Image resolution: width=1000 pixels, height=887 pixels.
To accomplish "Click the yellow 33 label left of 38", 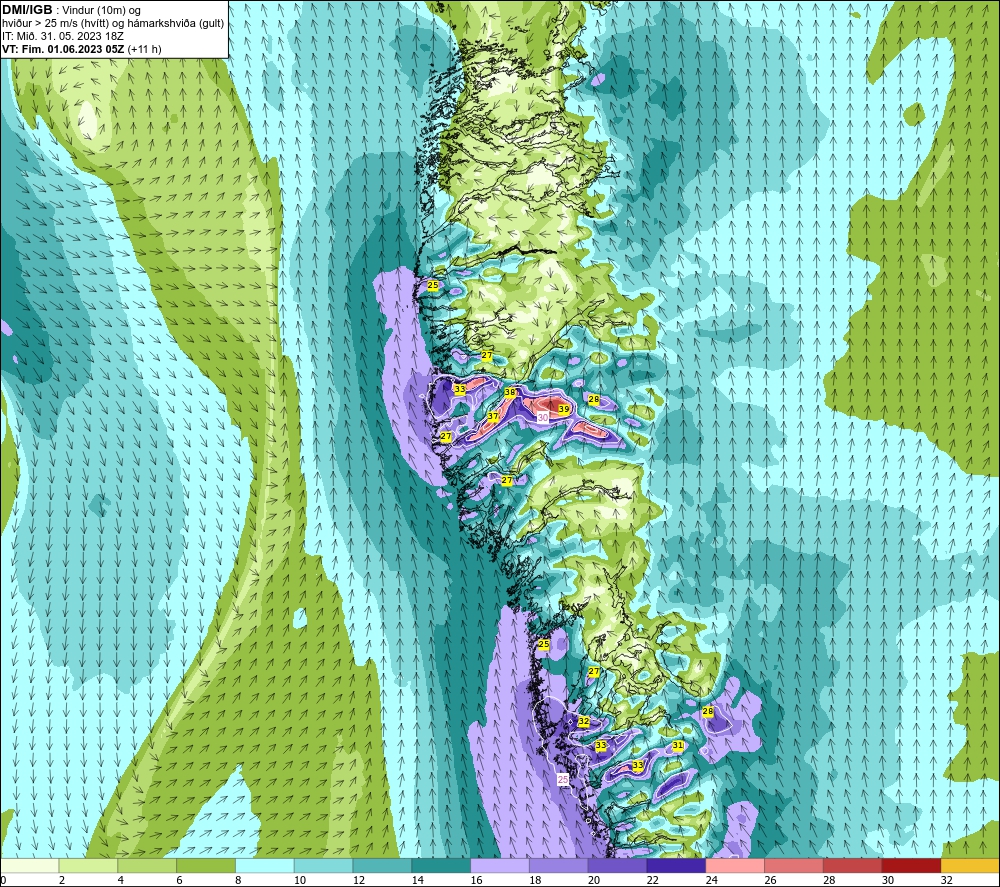I will 460,388.
